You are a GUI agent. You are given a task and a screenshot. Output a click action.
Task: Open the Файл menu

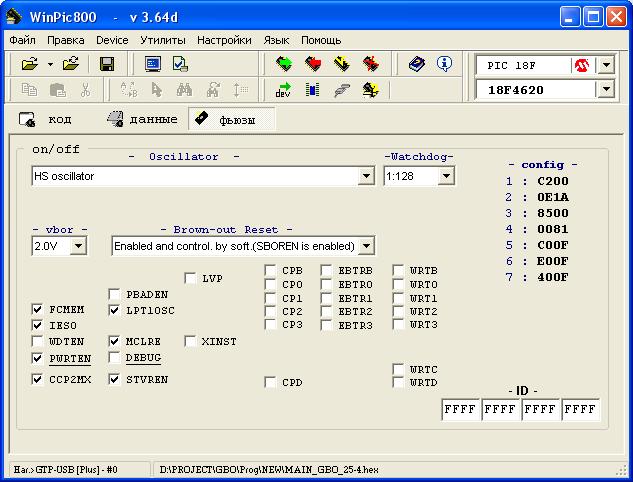click(x=22, y=40)
